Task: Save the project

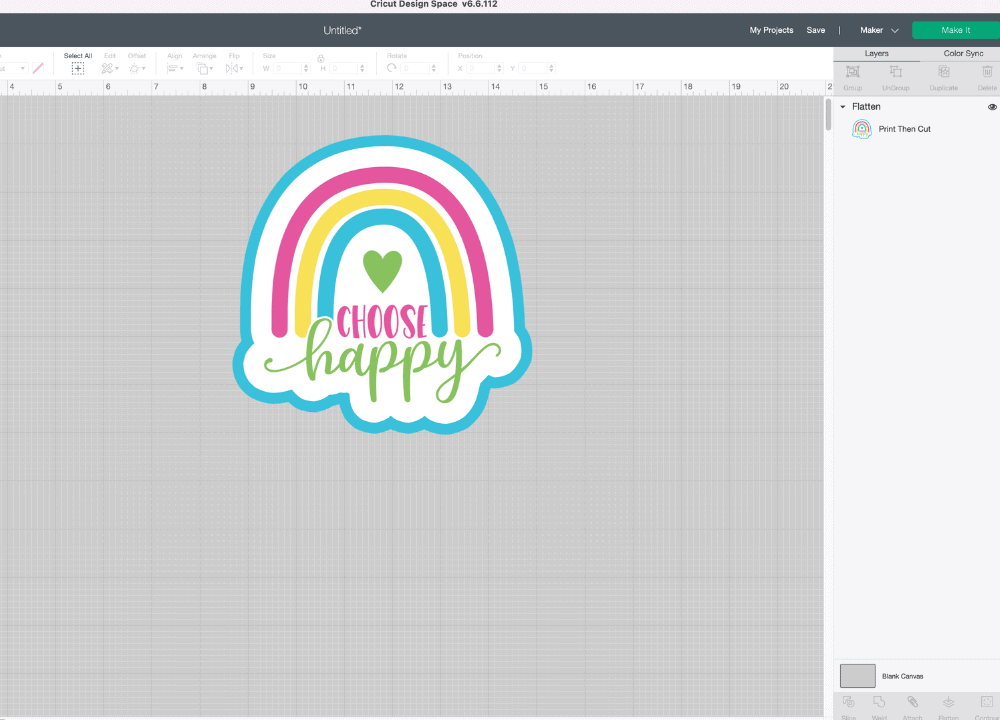Action: (816, 30)
